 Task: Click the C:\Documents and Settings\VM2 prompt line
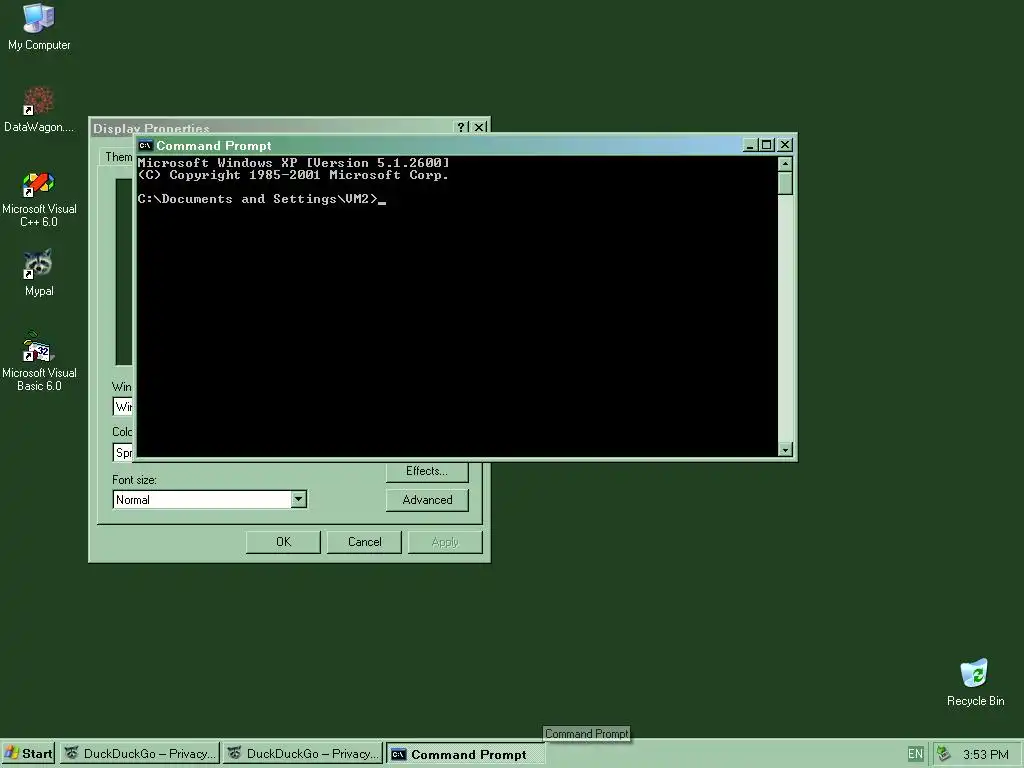(261, 199)
